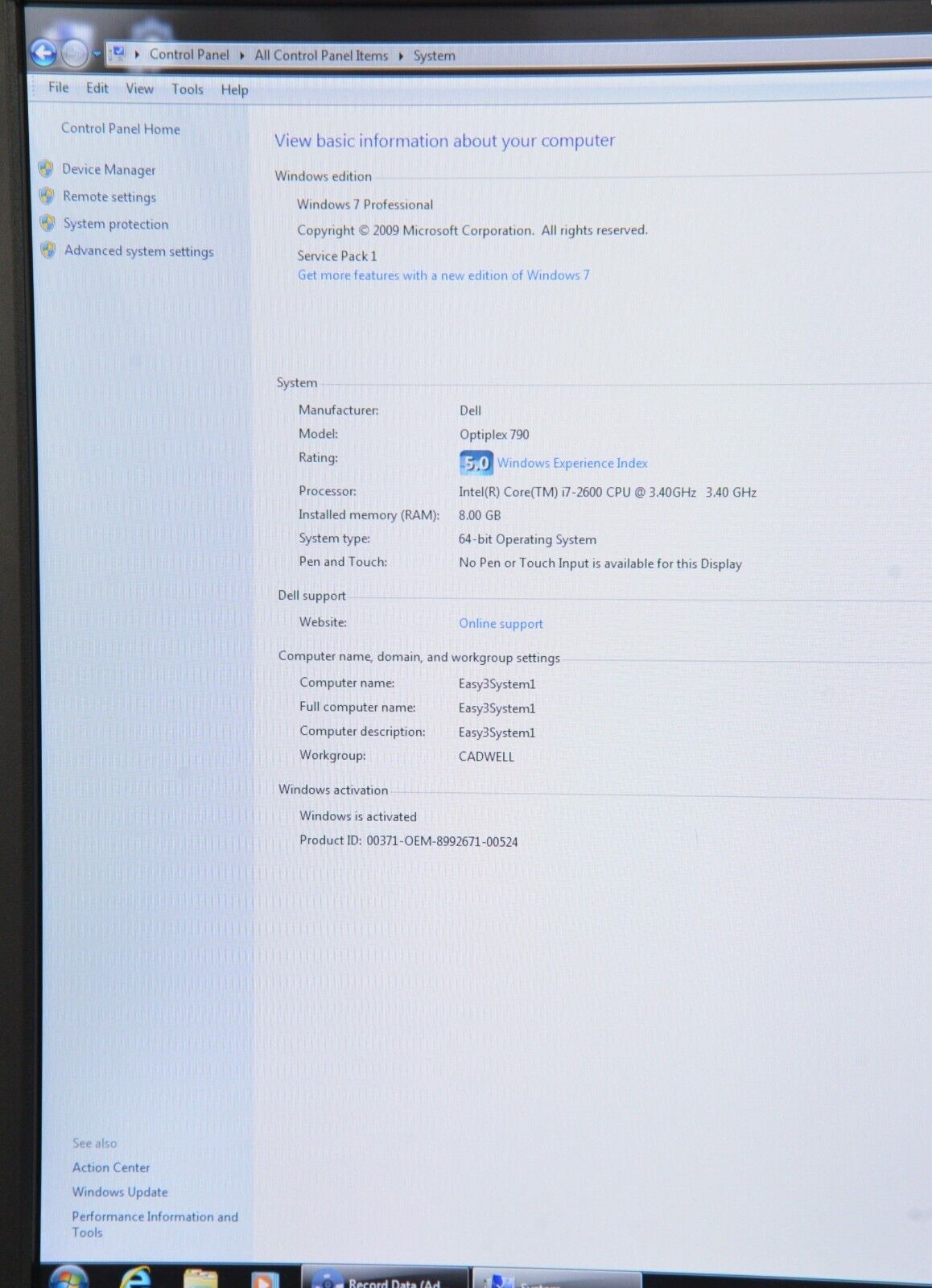Click the 'Computer name, domain, and workgroup settings' heading
The height and width of the screenshot is (1288, 932).
coord(419,657)
